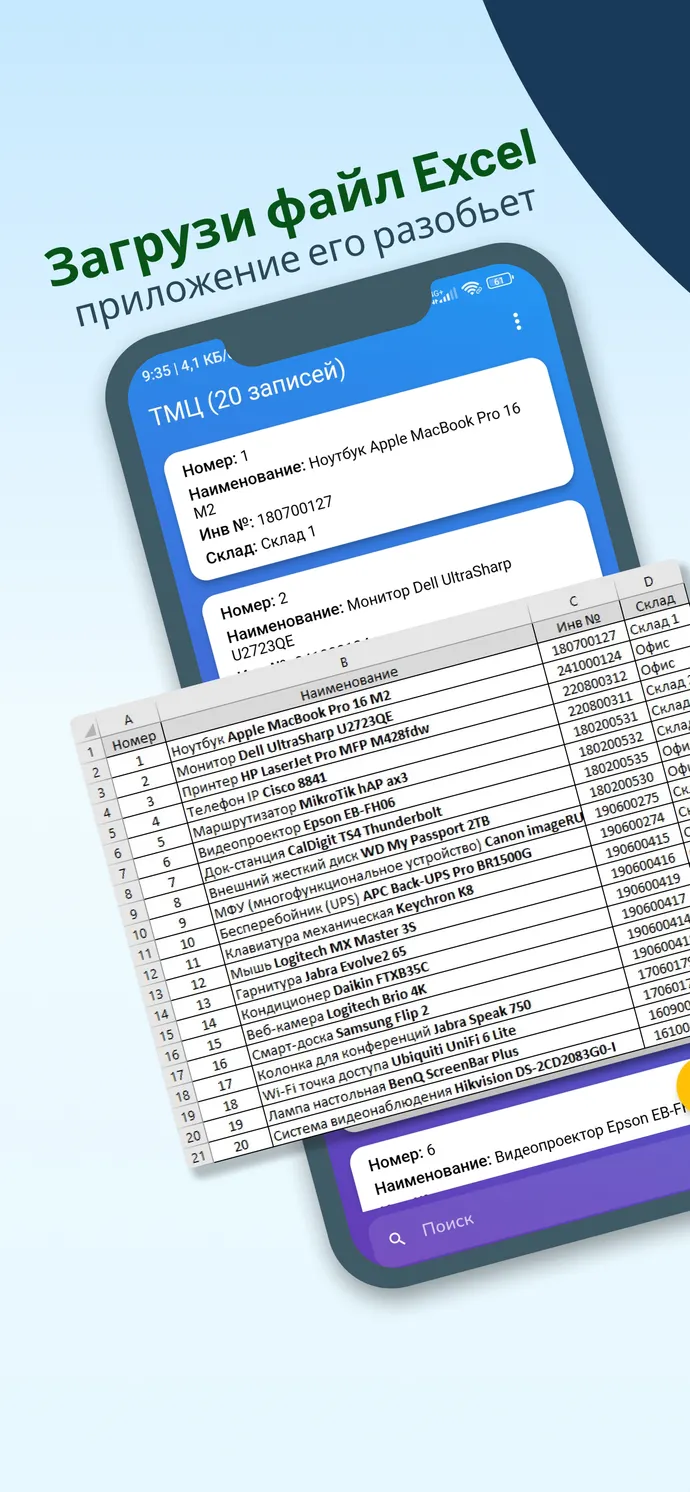Click the Номер header cell in Excel
The height and width of the screenshot is (1492, 690).
click(134, 740)
